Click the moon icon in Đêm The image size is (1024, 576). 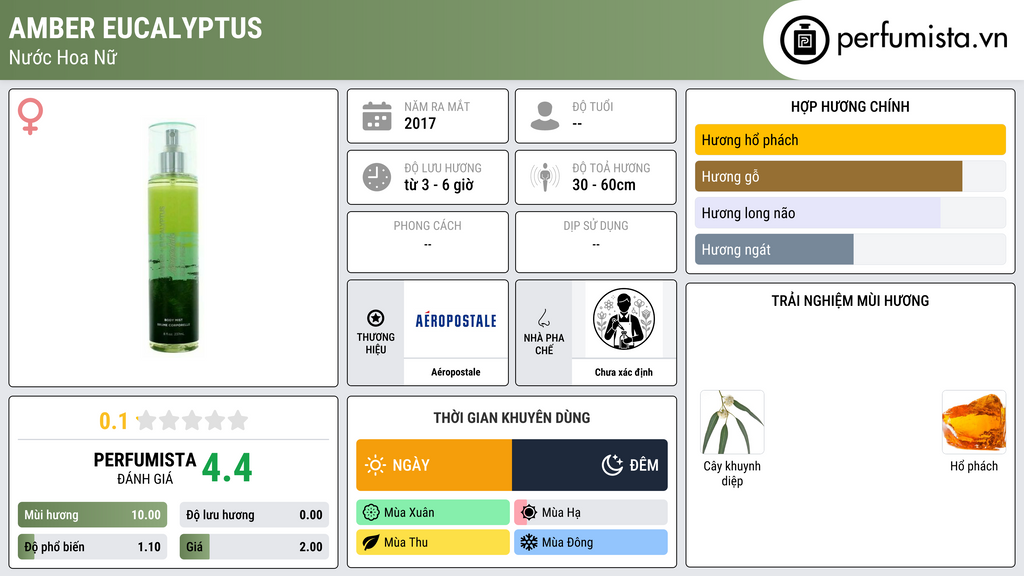click(x=612, y=465)
